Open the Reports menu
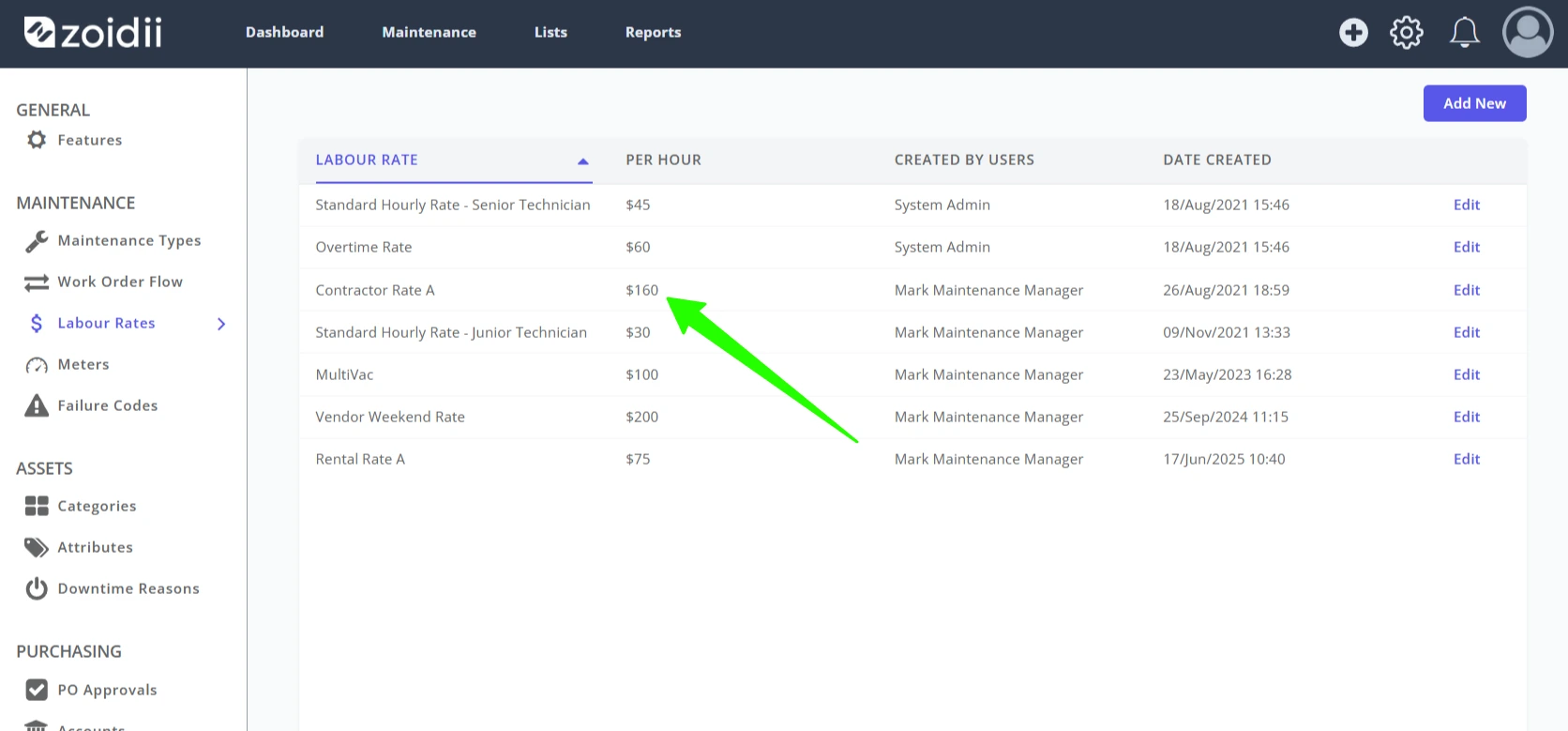This screenshot has height=731, width=1568. 653,32
